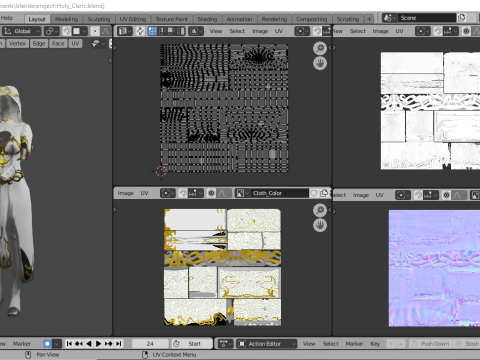This screenshot has height=360, width=480.
Task: Open the Face menu
Action: point(58,44)
